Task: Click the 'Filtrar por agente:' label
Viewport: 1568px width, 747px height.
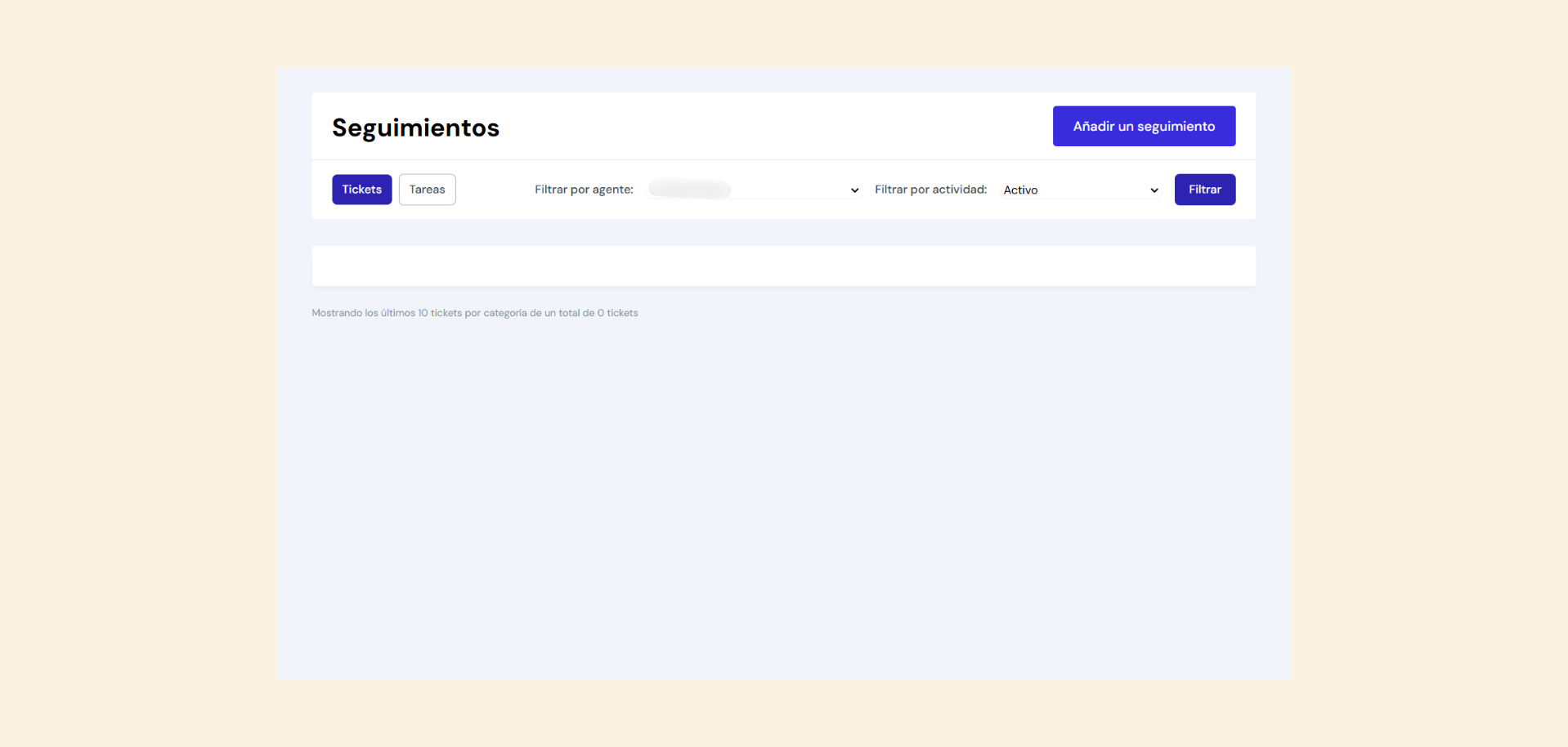Action: point(584,190)
